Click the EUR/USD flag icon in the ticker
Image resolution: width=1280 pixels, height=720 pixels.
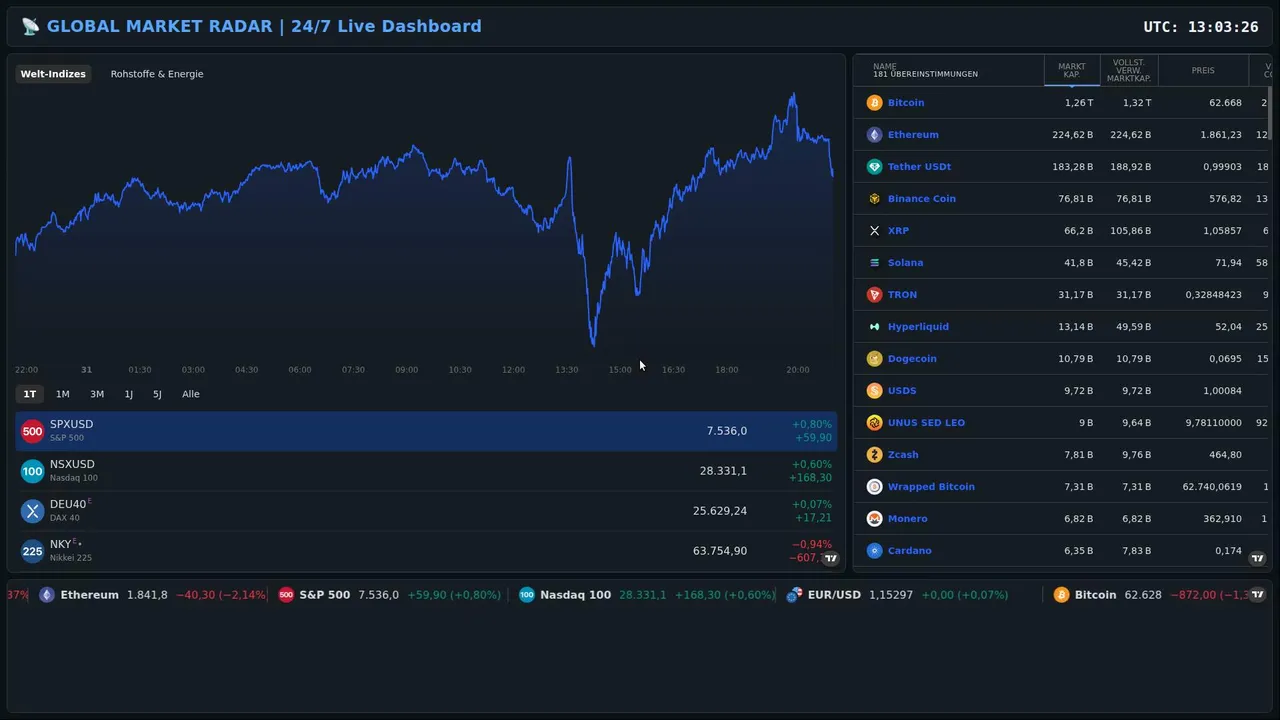(793, 595)
